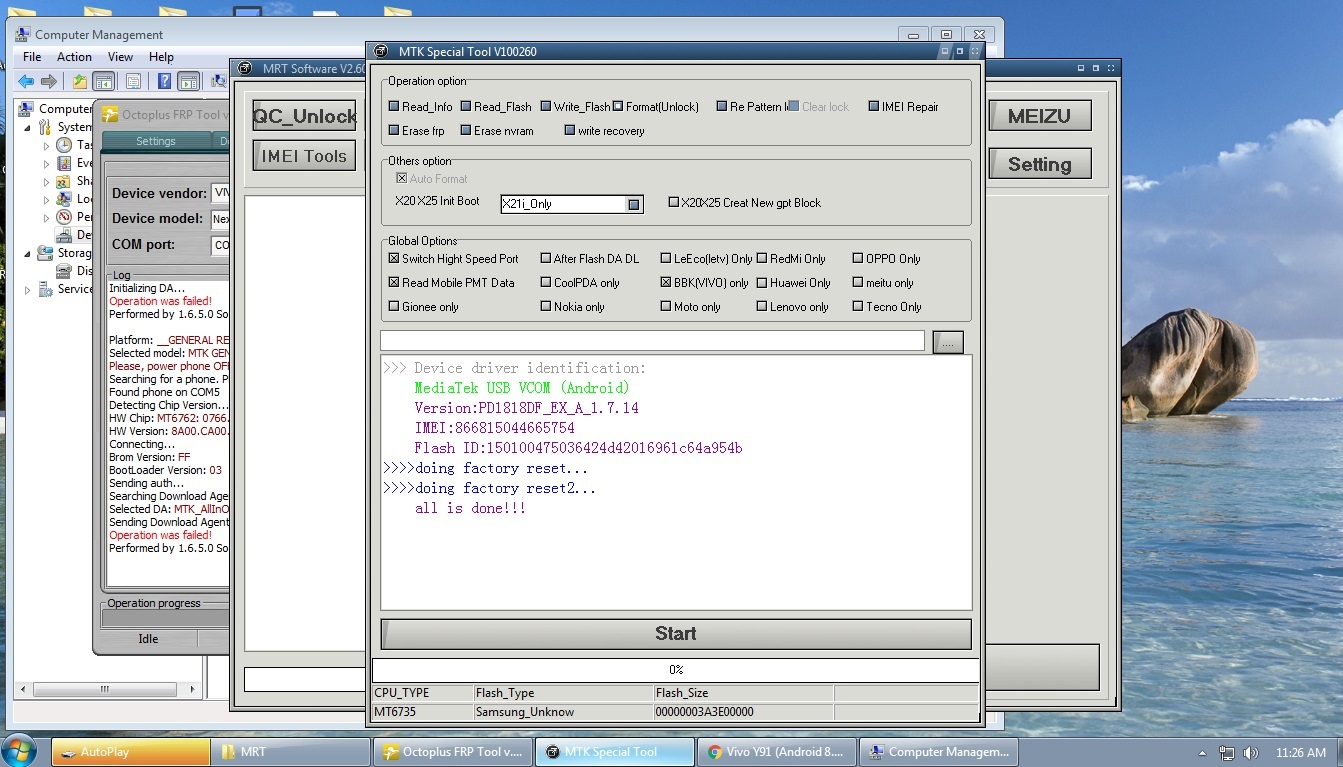Click the Local Users icon in tree
Image resolution: width=1343 pixels, height=767 pixels.
[64, 199]
